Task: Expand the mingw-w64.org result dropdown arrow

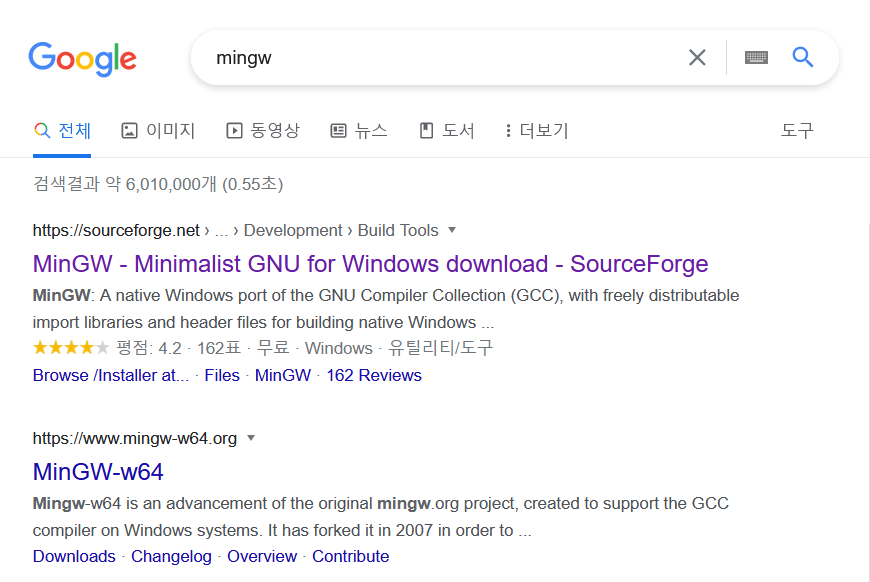Action: [x=251, y=438]
